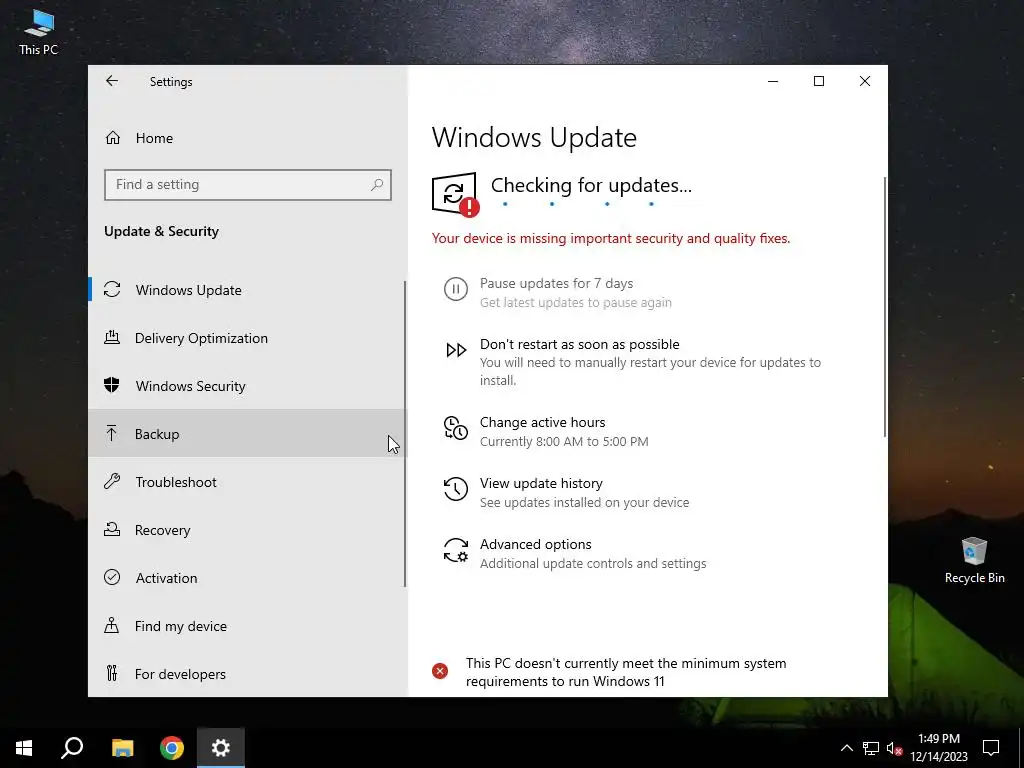Open Windows Security page
Image resolution: width=1024 pixels, height=768 pixels.
coord(247,385)
